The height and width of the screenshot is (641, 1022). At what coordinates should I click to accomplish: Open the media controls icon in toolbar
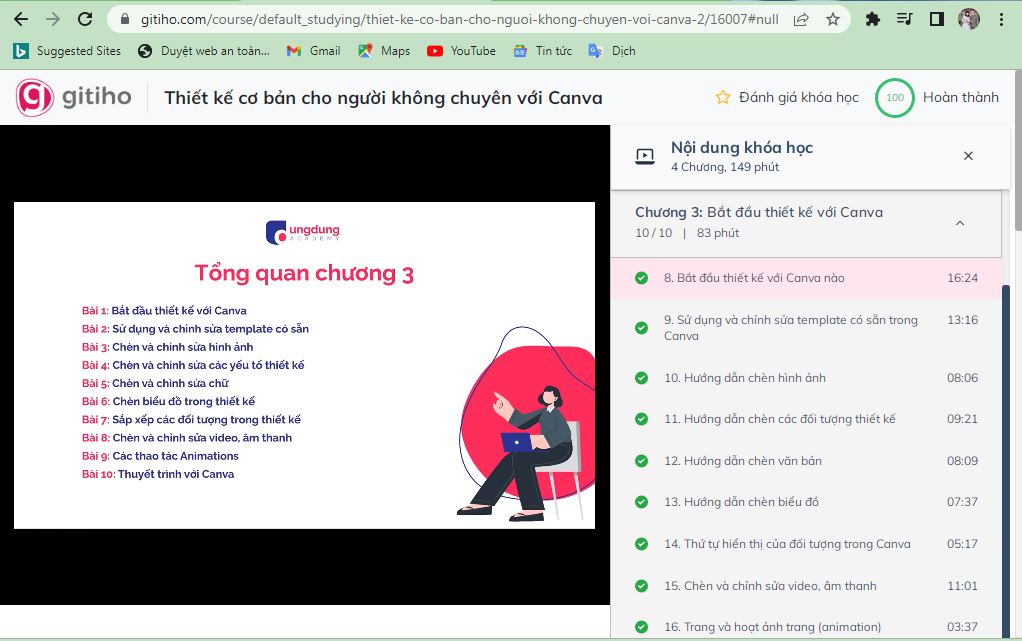(x=904, y=20)
